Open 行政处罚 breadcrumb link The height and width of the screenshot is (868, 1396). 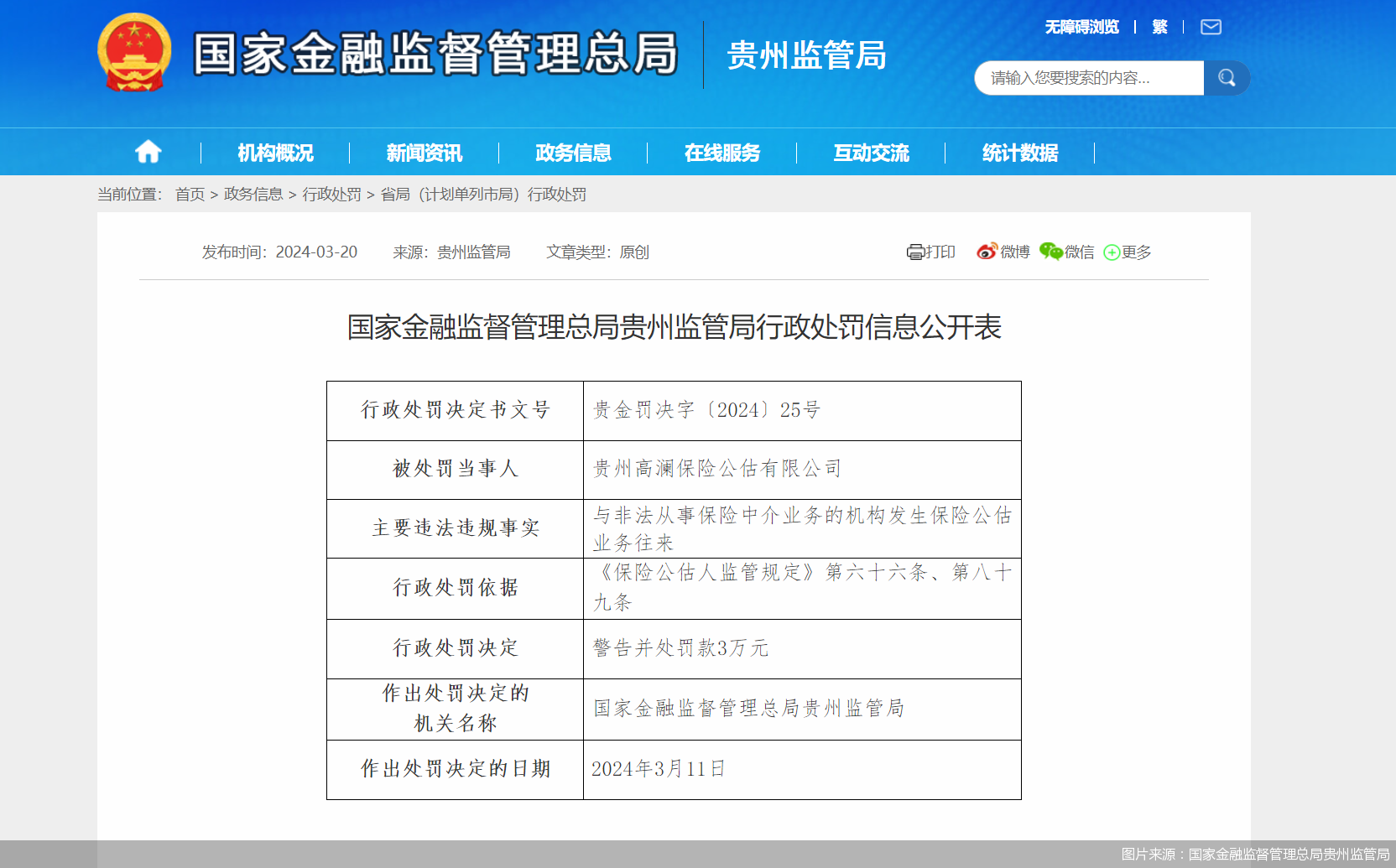click(330, 194)
